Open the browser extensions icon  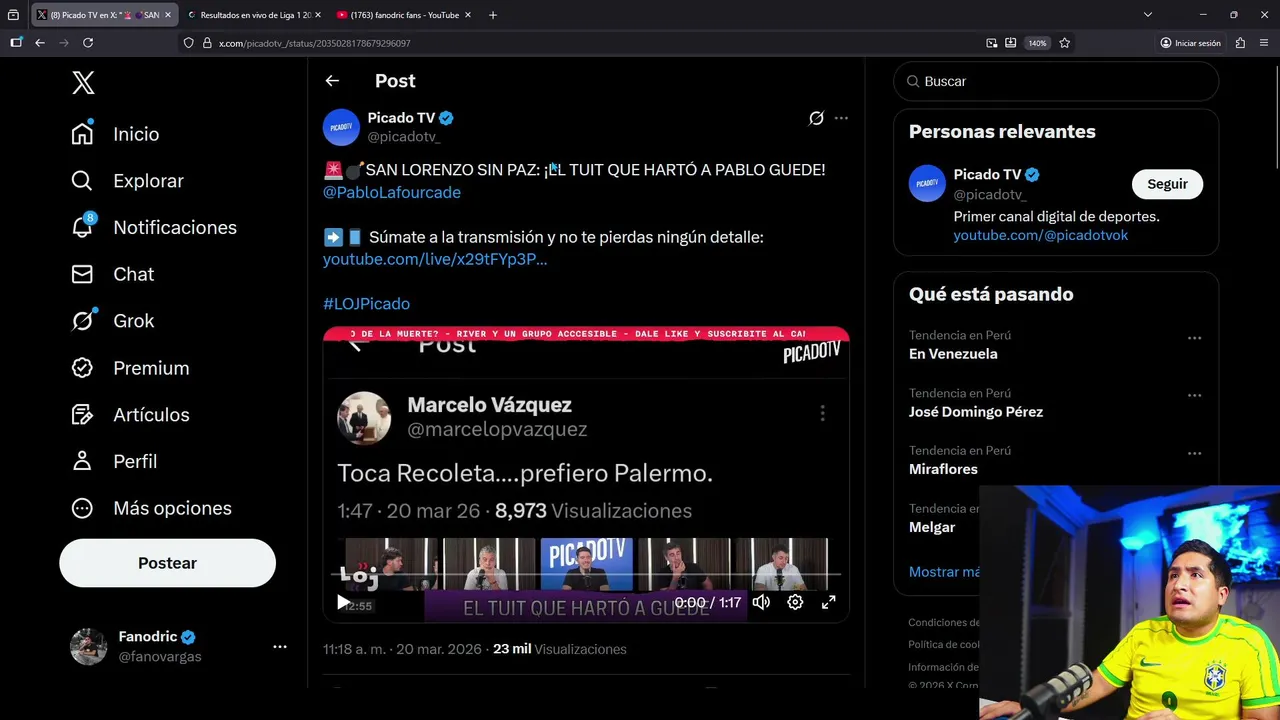tap(1240, 43)
